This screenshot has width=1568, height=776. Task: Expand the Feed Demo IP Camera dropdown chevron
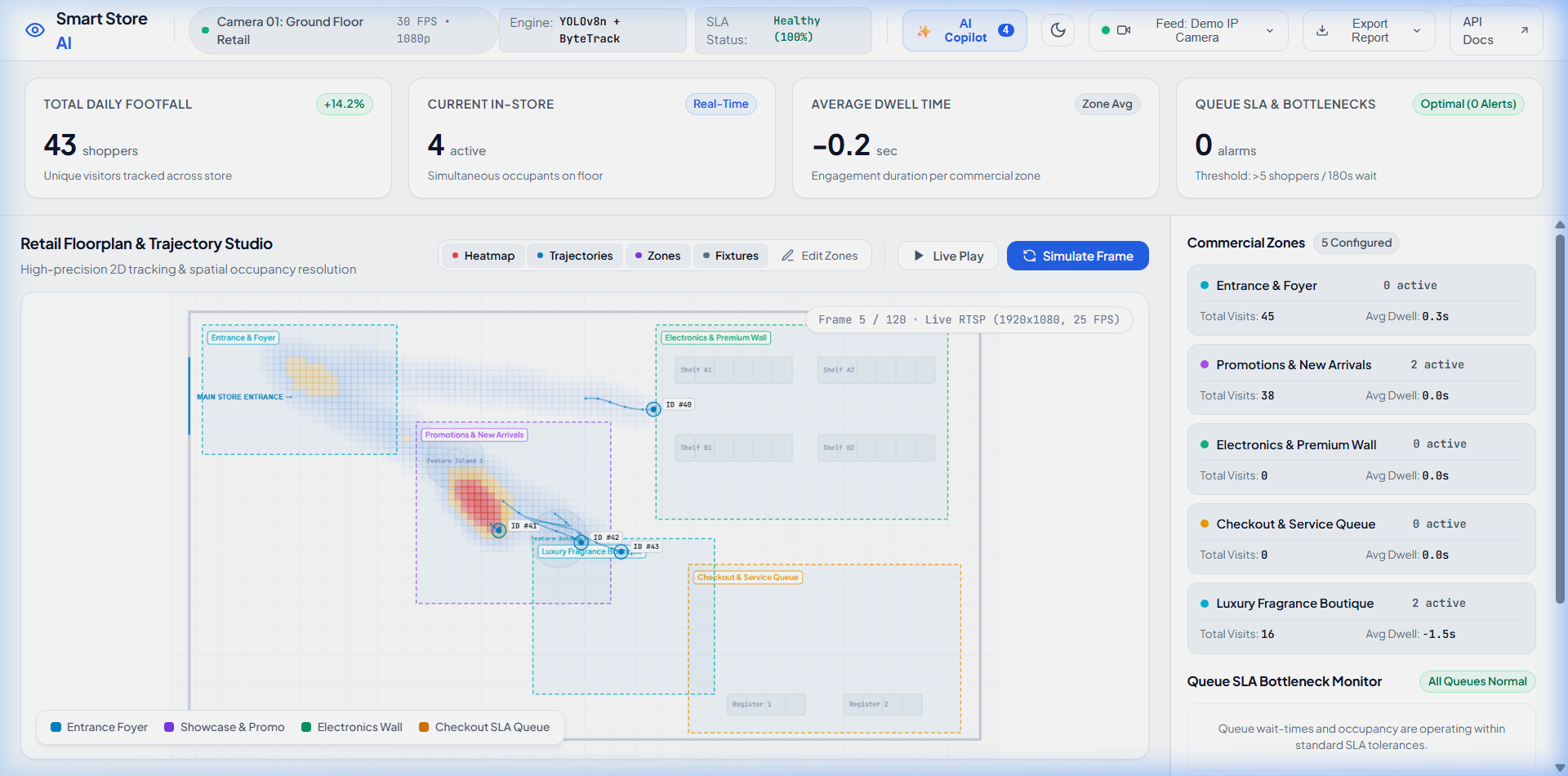pyautogui.click(x=1270, y=31)
